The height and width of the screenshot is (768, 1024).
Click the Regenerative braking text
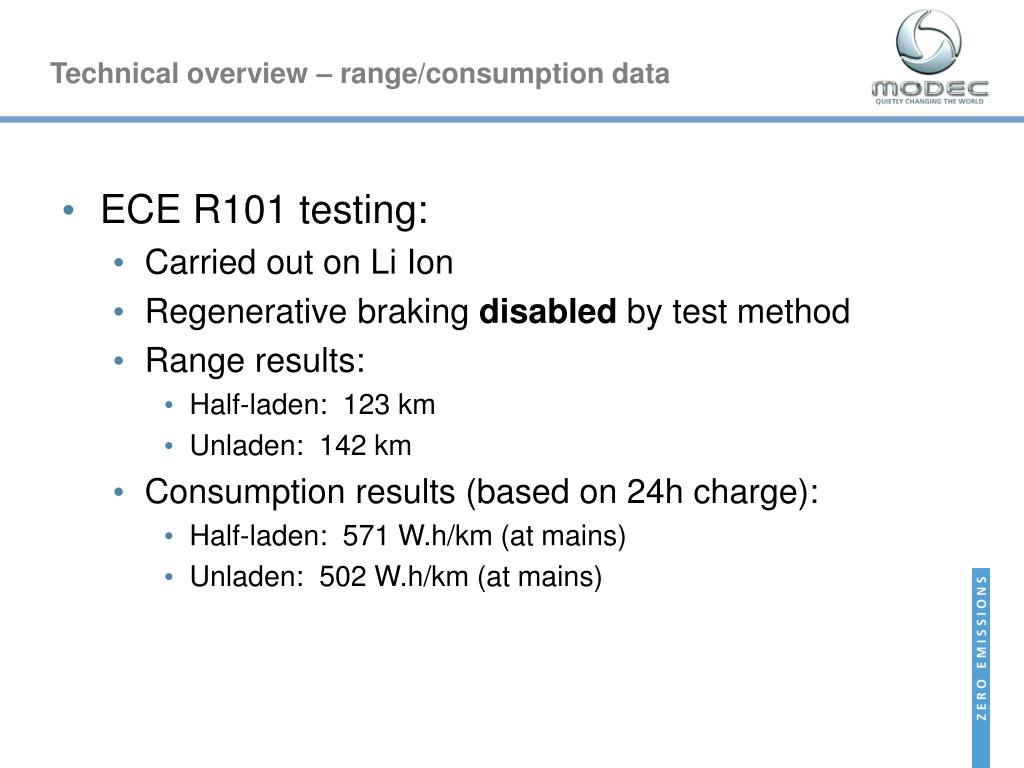(307, 312)
